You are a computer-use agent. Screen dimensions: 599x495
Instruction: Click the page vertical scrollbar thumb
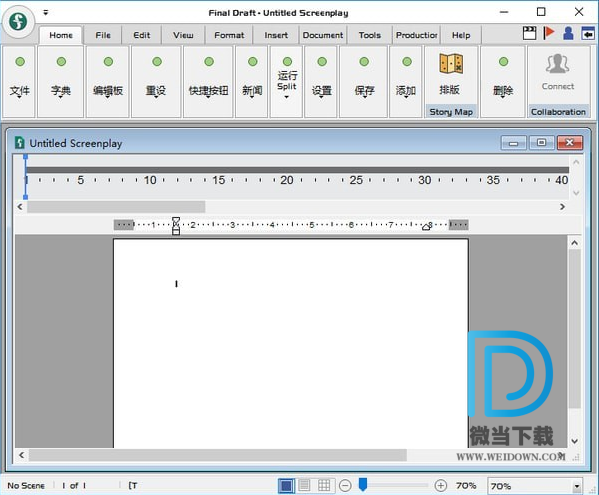click(x=575, y=329)
